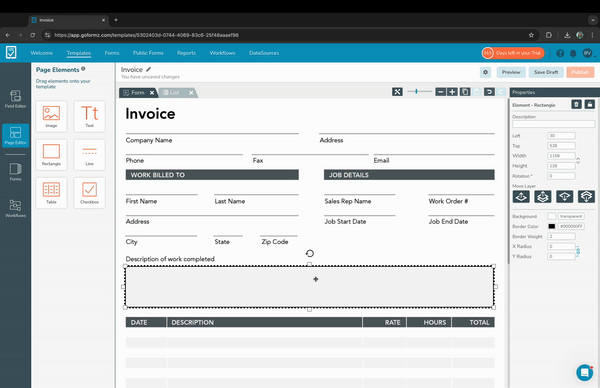Move layer to the back of stack
This screenshot has width=600, height=388.
tap(586, 196)
